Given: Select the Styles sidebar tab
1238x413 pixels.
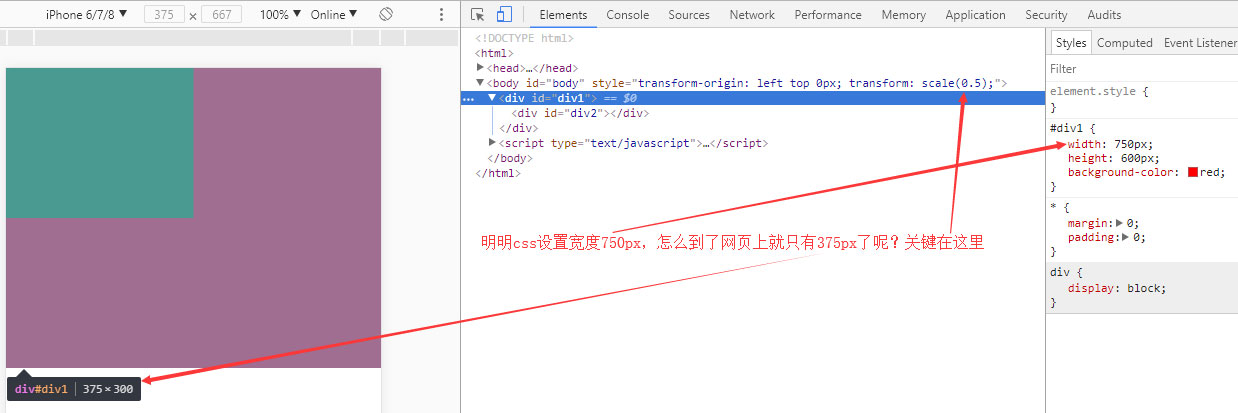Looking at the screenshot, I should pos(1070,43).
